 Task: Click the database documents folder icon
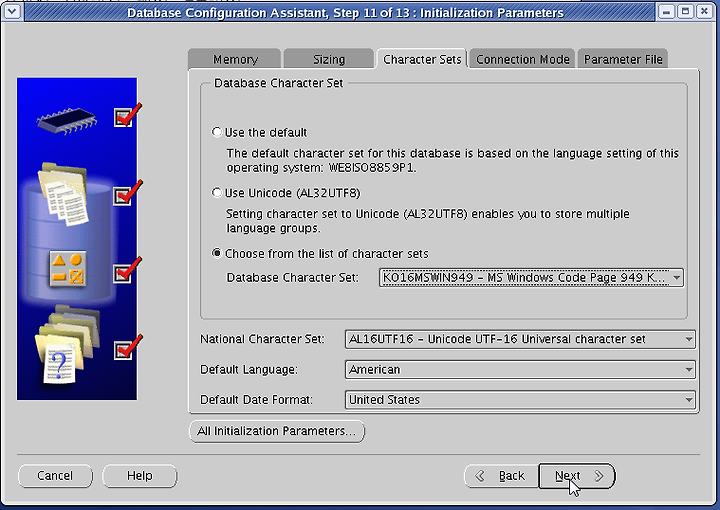point(63,194)
